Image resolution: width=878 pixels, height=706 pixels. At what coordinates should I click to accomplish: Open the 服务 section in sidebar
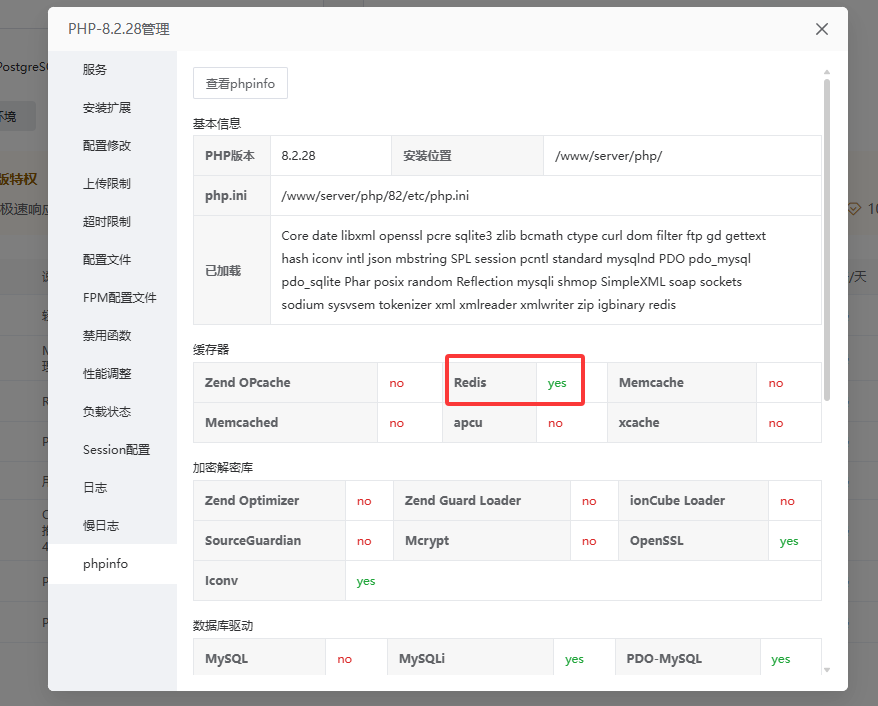point(95,69)
